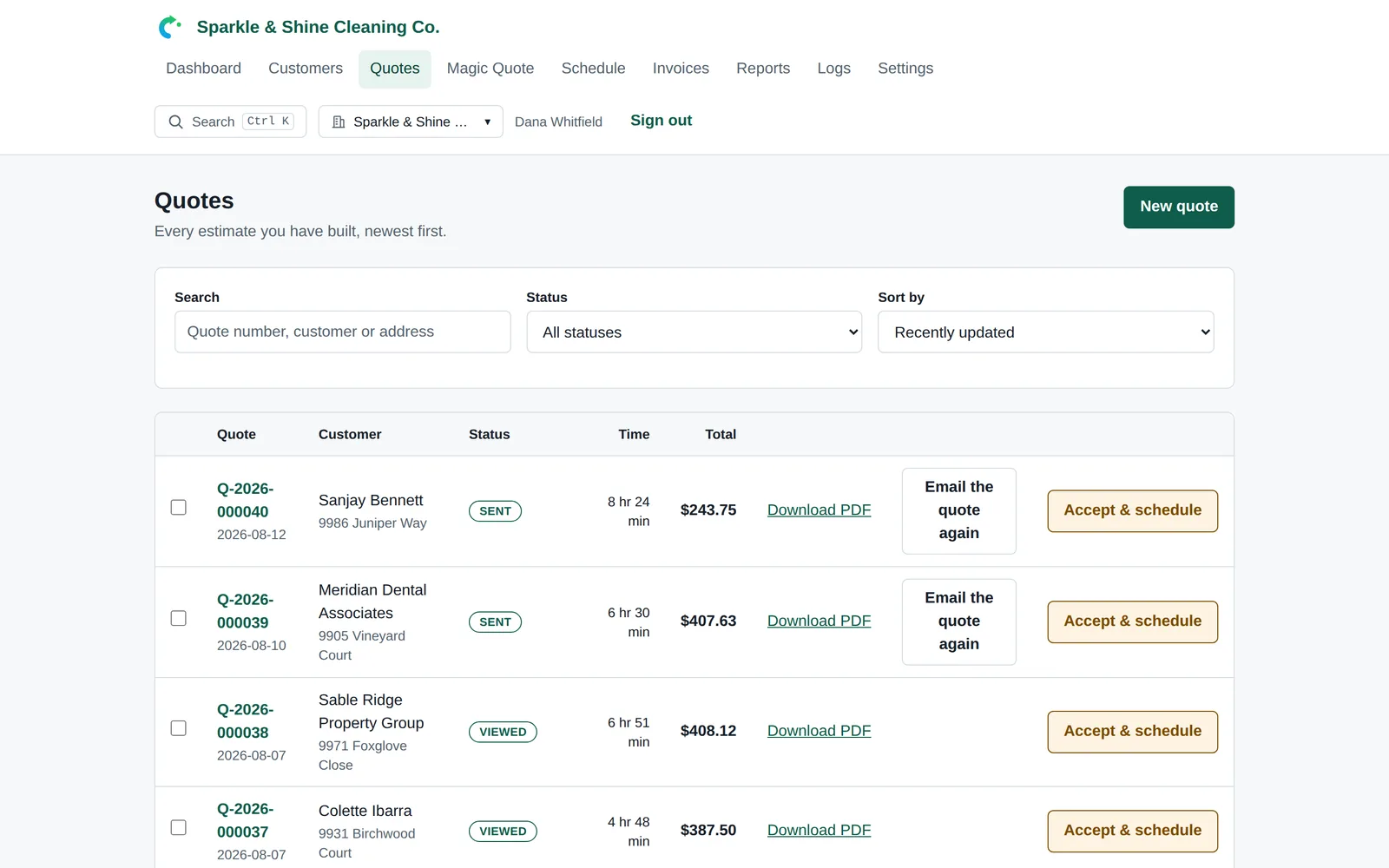Click the building icon in company selector
Viewport: 1389px width, 868px height.
tap(339, 122)
